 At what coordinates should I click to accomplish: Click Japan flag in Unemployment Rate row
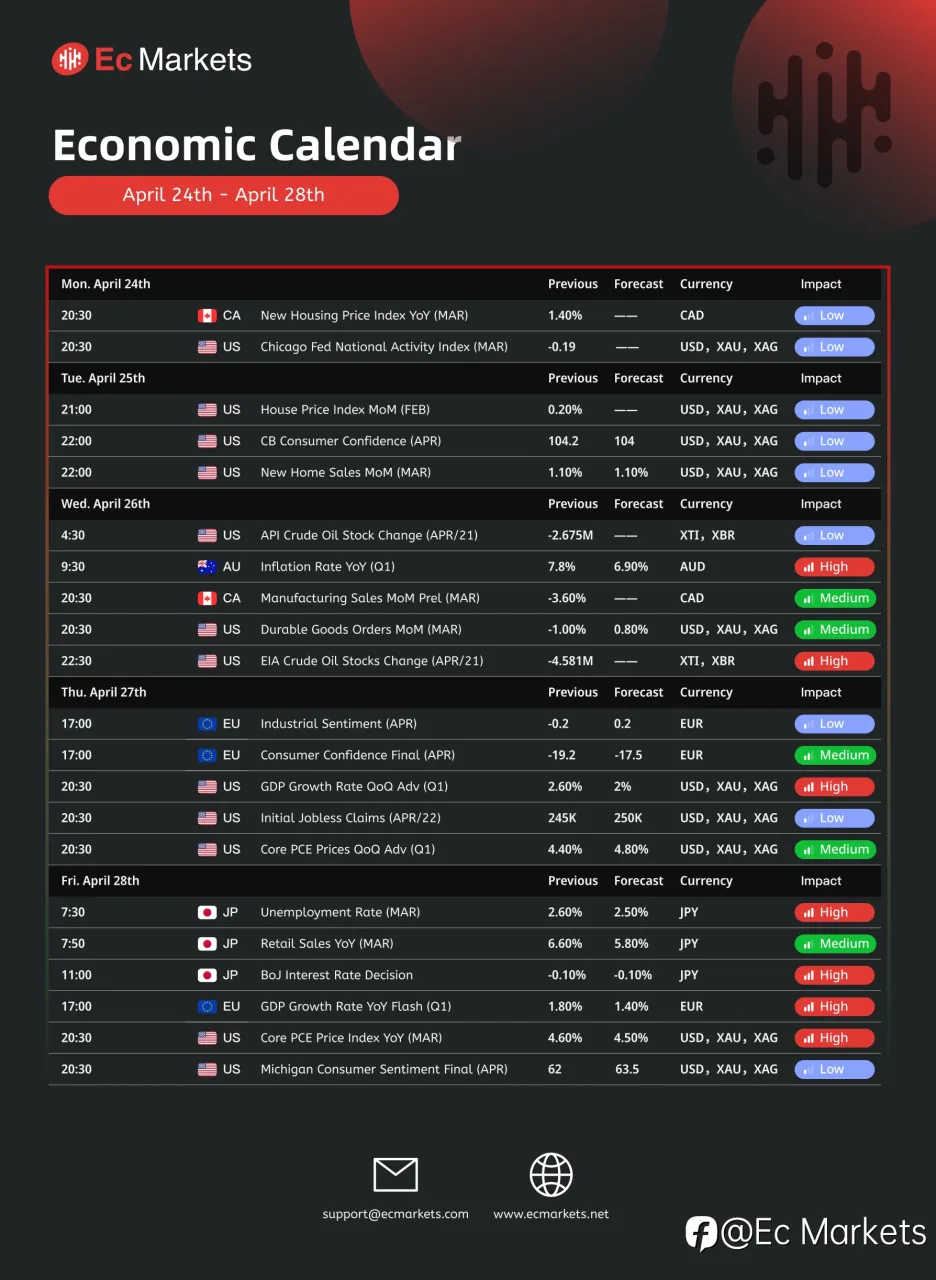click(207, 912)
